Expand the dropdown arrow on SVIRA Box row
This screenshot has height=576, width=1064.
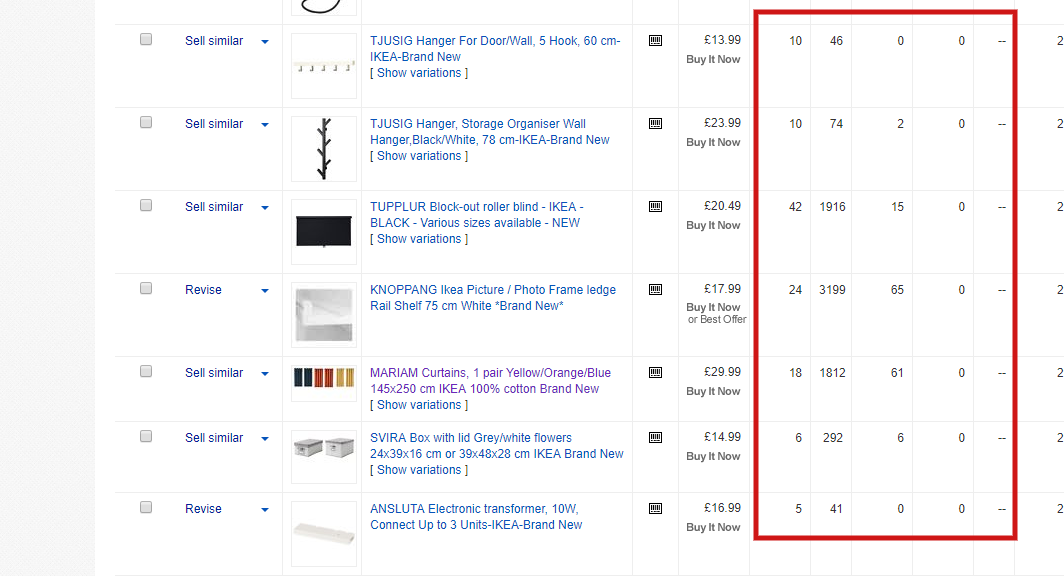click(x=265, y=437)
